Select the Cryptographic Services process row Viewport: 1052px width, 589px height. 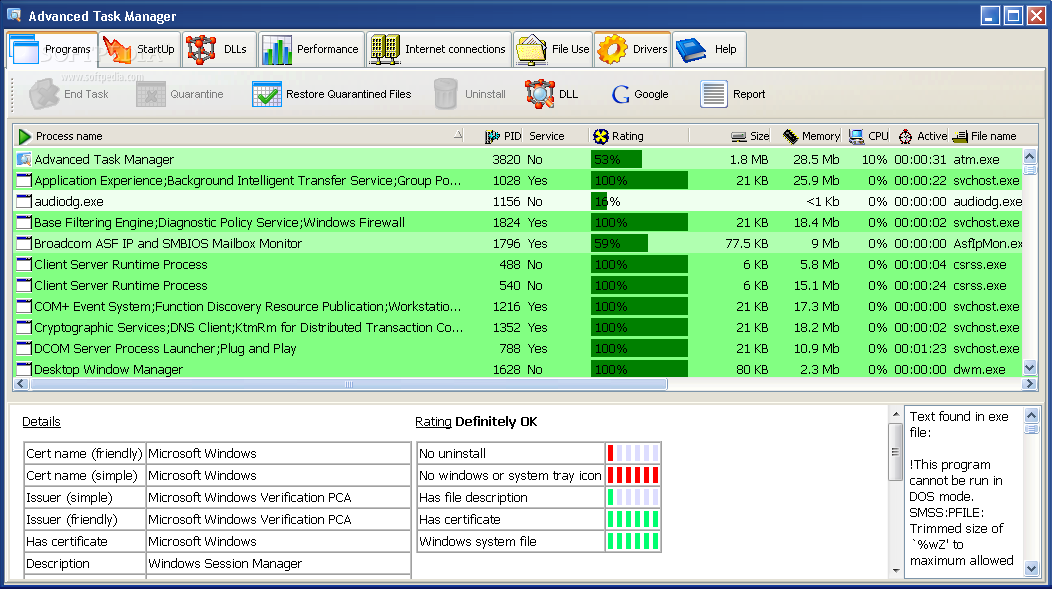click(518, 328)
